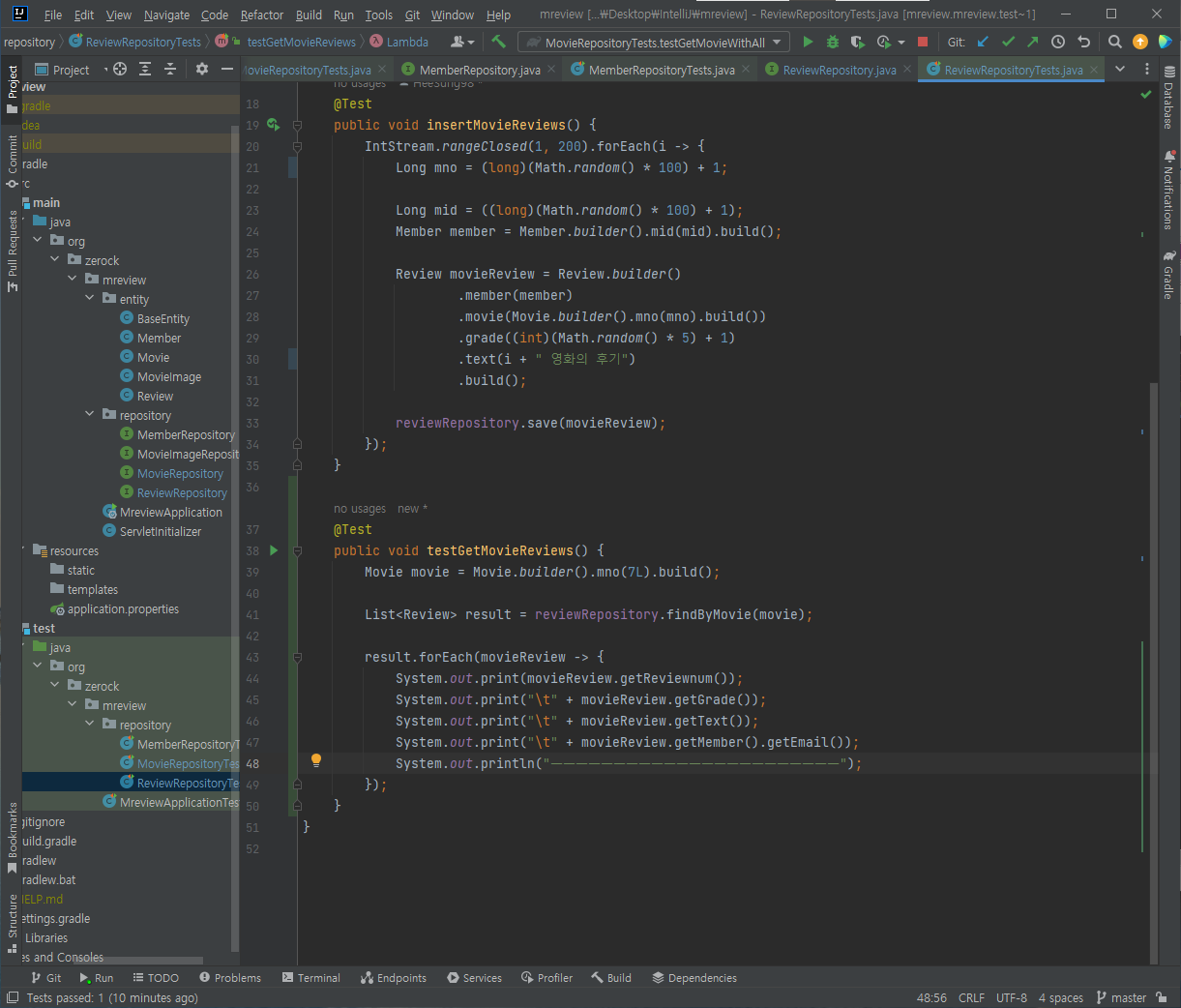This screenshot has height=1008, width=1181.
Task: Switch to ReviewRepository.java tab
Action: point(839,70)
